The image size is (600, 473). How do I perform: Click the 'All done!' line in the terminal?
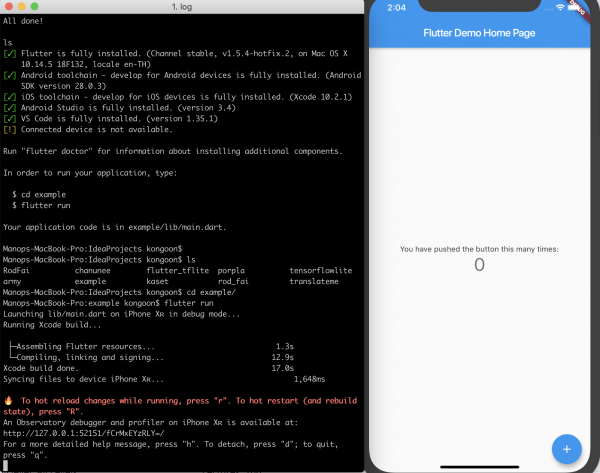23,21
